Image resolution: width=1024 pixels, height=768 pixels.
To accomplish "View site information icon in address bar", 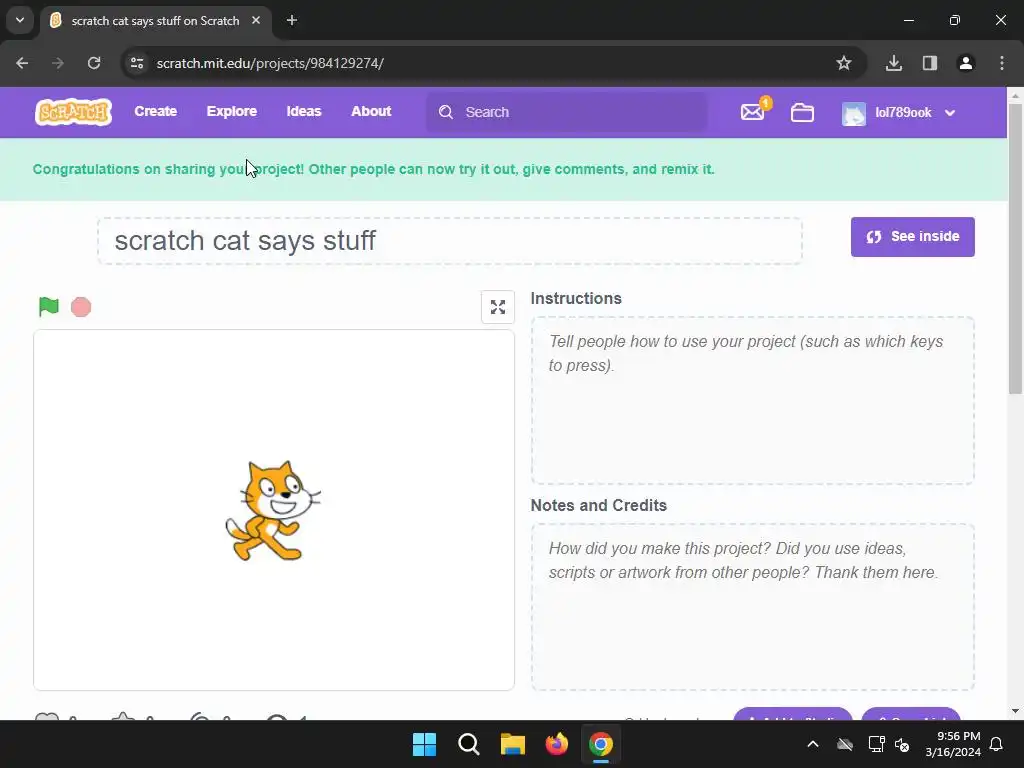I will pos(136,63).
